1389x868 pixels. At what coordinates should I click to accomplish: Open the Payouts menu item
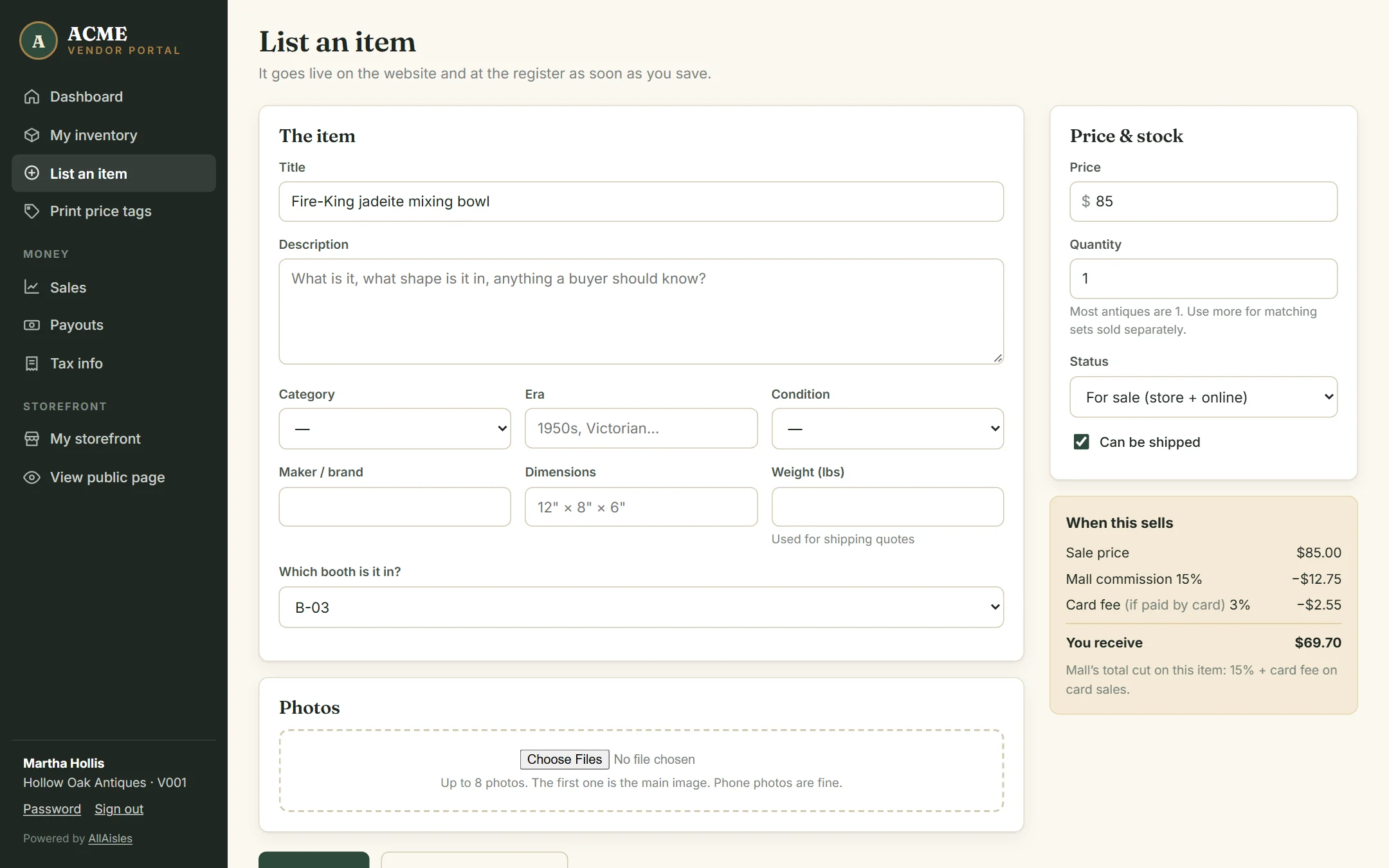114,325
